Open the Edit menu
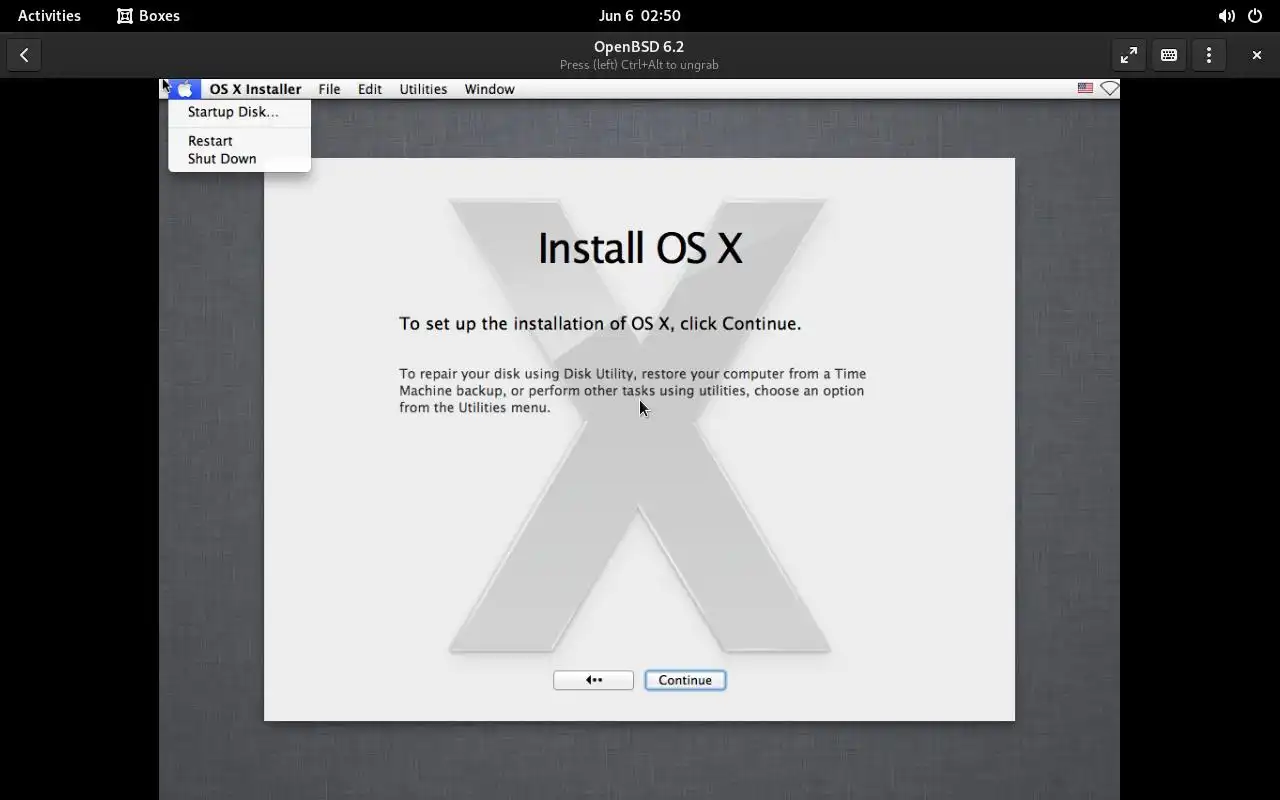The height and width of the screenshot is (800, 1280). [370, 89]
